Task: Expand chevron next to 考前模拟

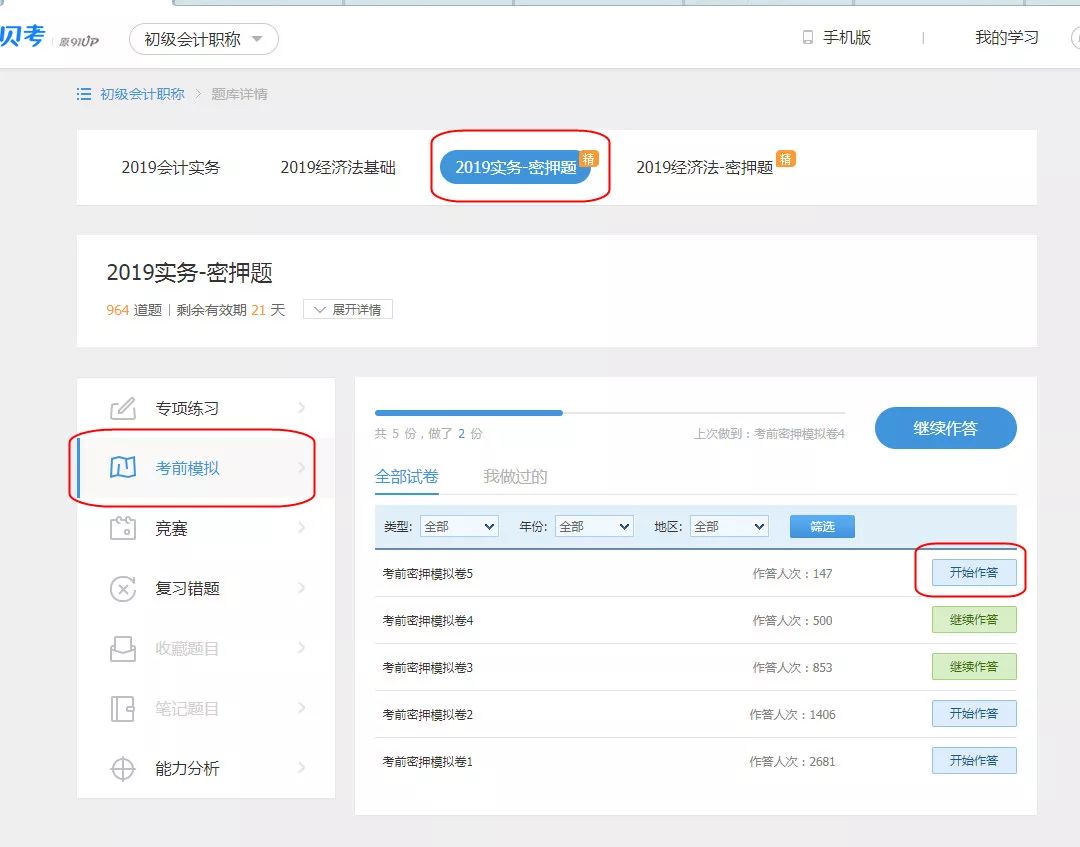Action: point(302,468)
